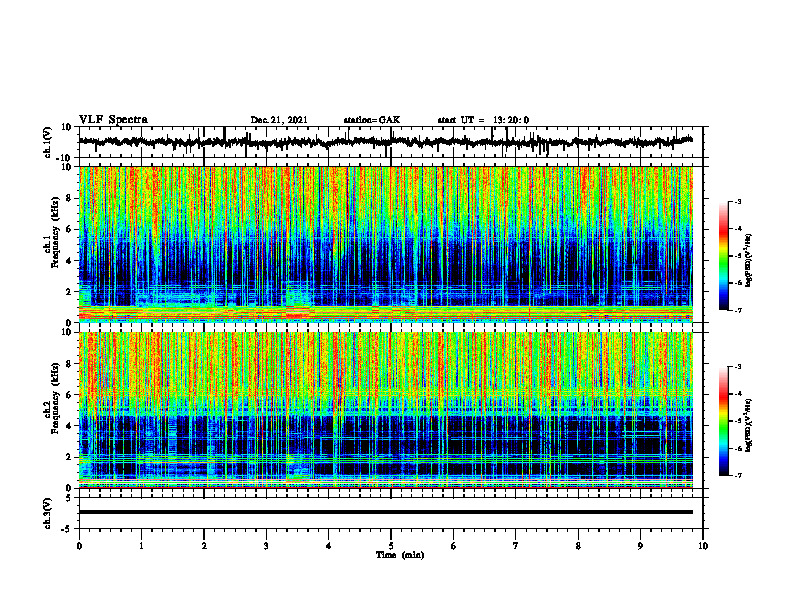Click the time axis tick label "6"
The height and width of the screenshot is (612, 792).
pos(454,546)
